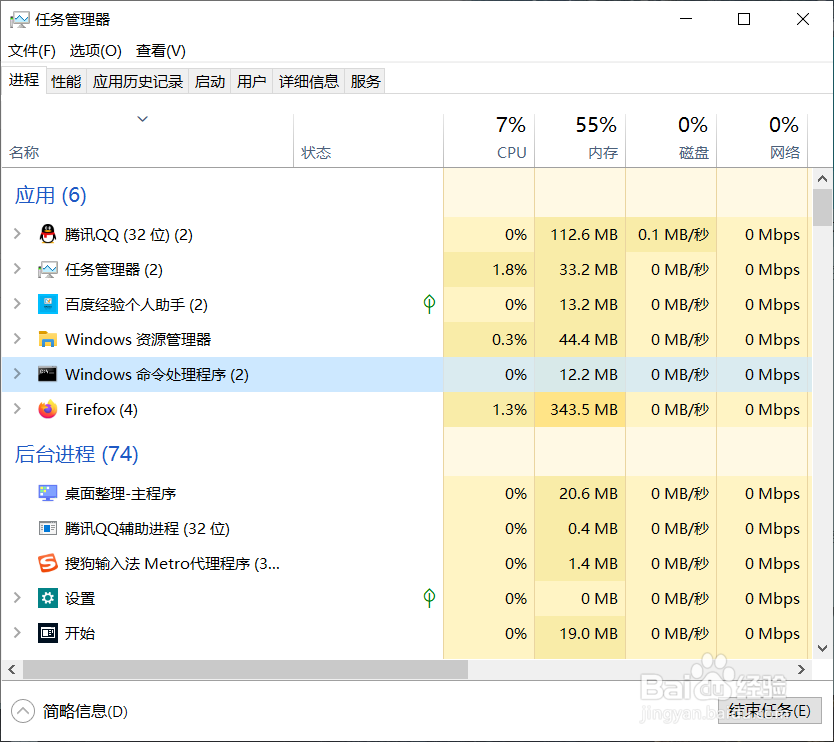
Task: Expand the 百度经验个人助手 (2) group
Action: pos(18,304)
